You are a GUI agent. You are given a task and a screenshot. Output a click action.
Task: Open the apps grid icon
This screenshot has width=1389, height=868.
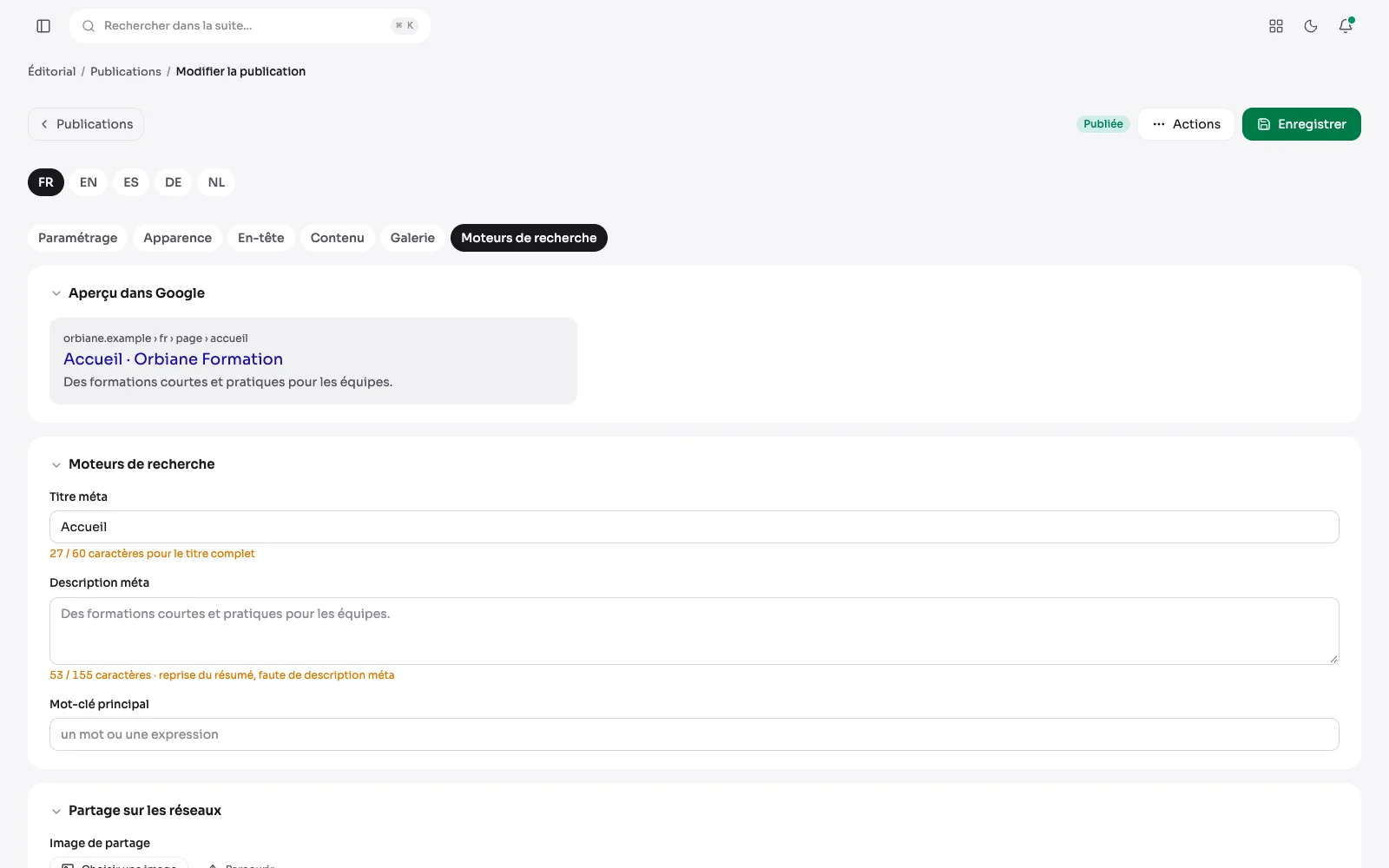pyautogui.click(x=1276, y=26)
